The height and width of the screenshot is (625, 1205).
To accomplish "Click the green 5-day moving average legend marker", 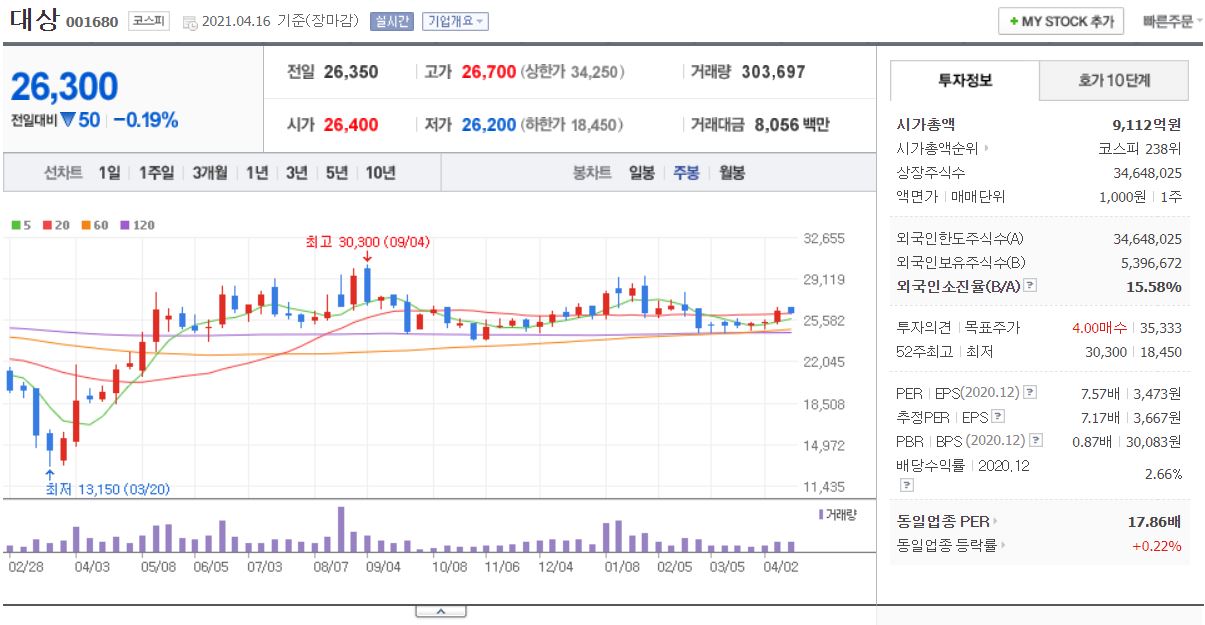I will pos(15,225).
